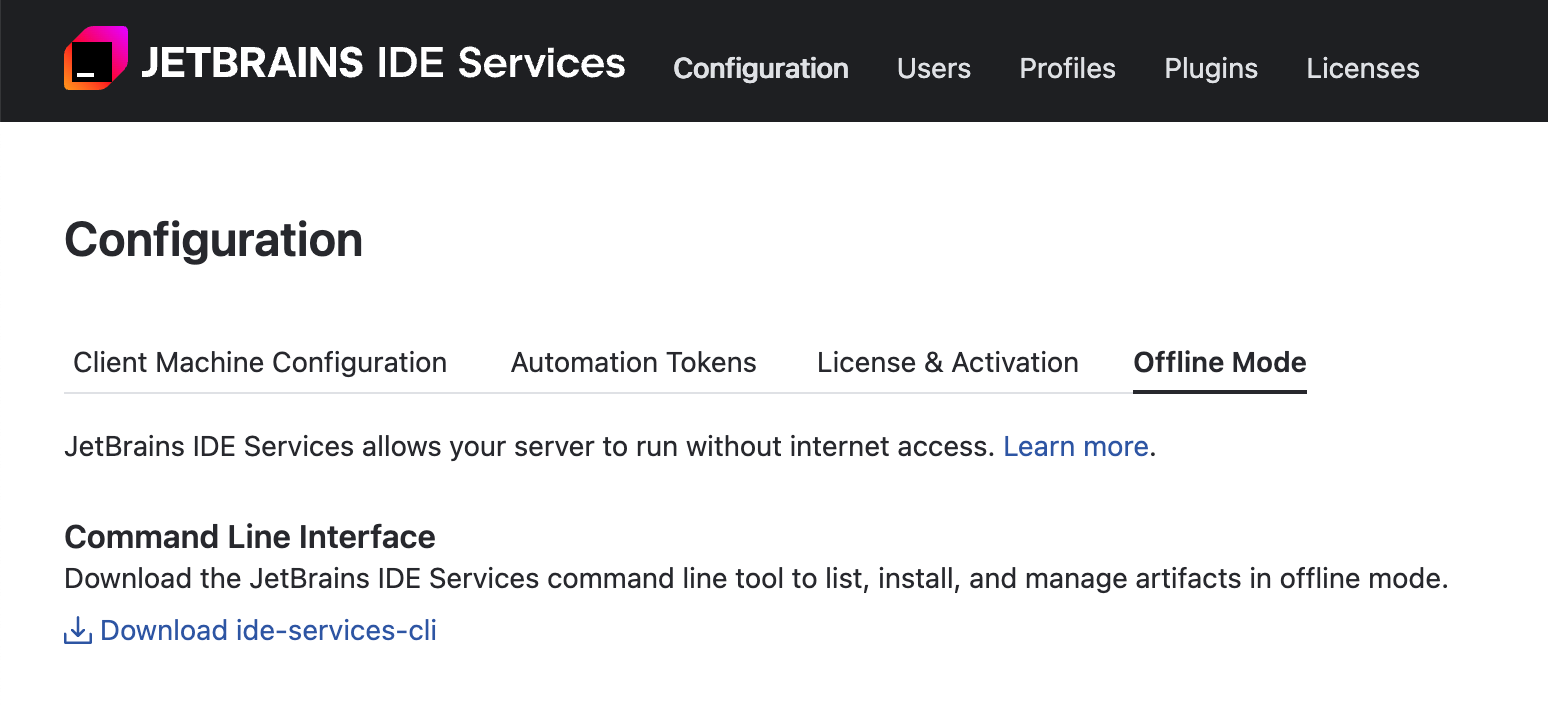Open the License & Activation tab
Viewport: 1548px width, 710px height.
coord(947,362)
